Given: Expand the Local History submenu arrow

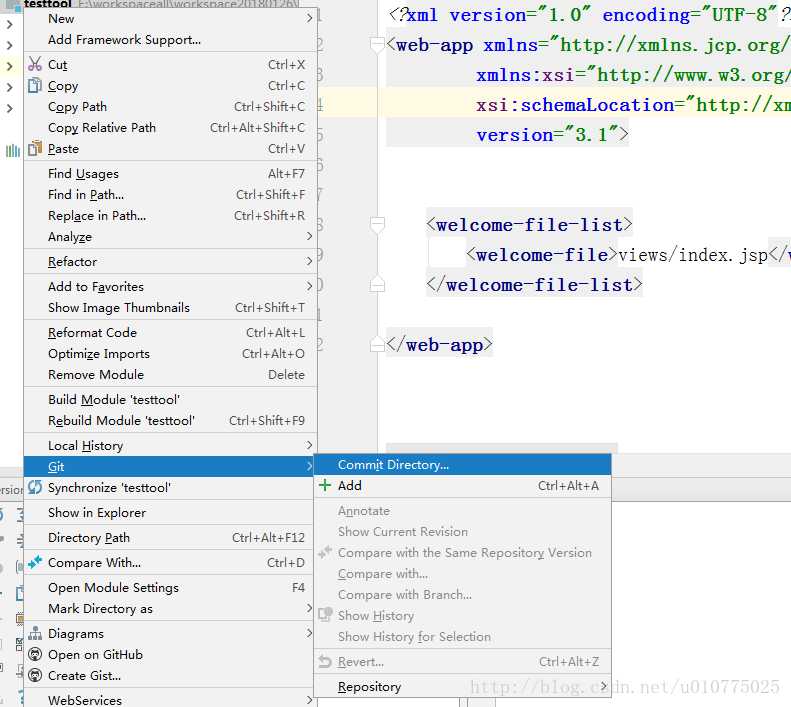Looking at the screenshot, I should (309, 445).
